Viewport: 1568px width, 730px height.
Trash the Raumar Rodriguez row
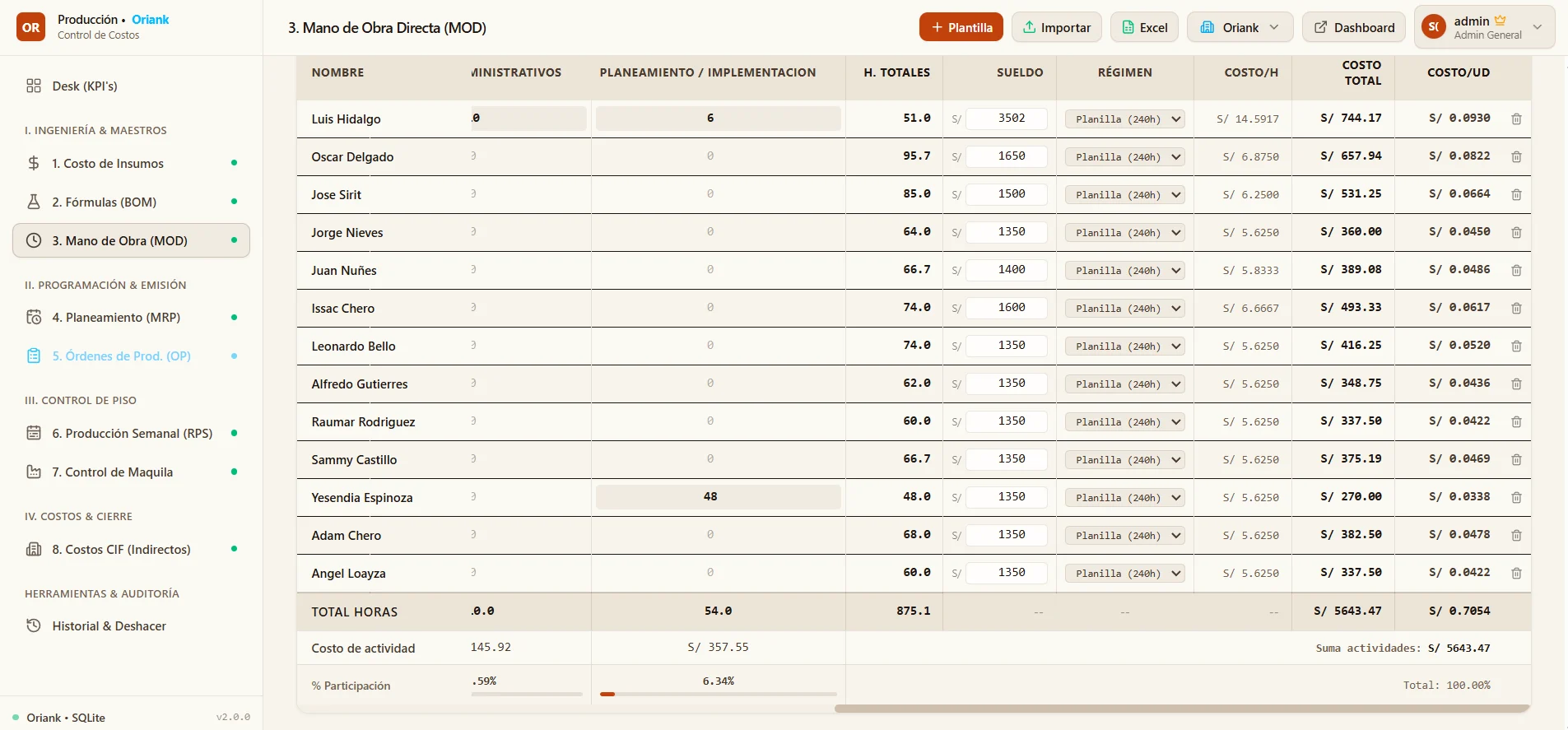1516,421
